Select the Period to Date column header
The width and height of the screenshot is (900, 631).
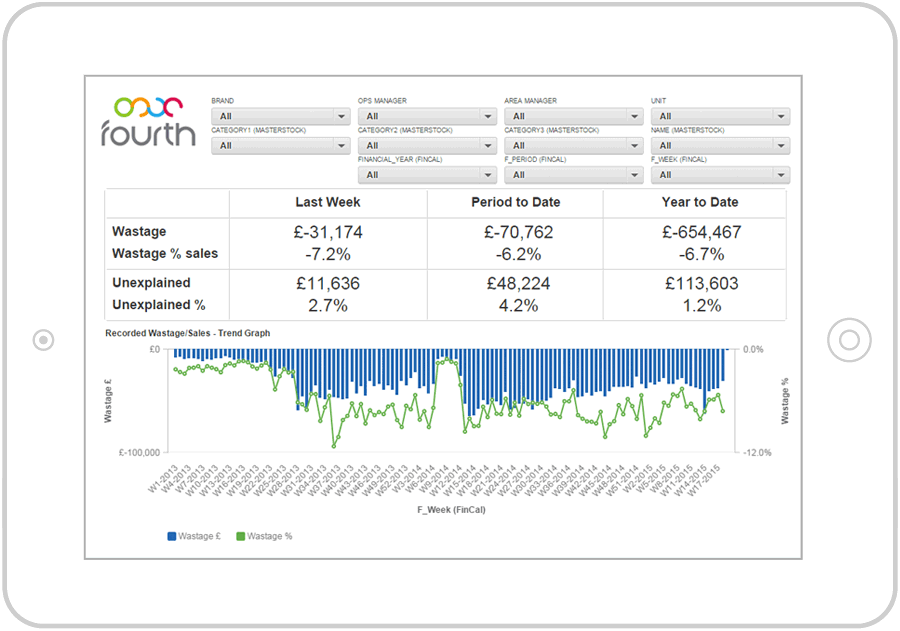(x=515, y=203)
